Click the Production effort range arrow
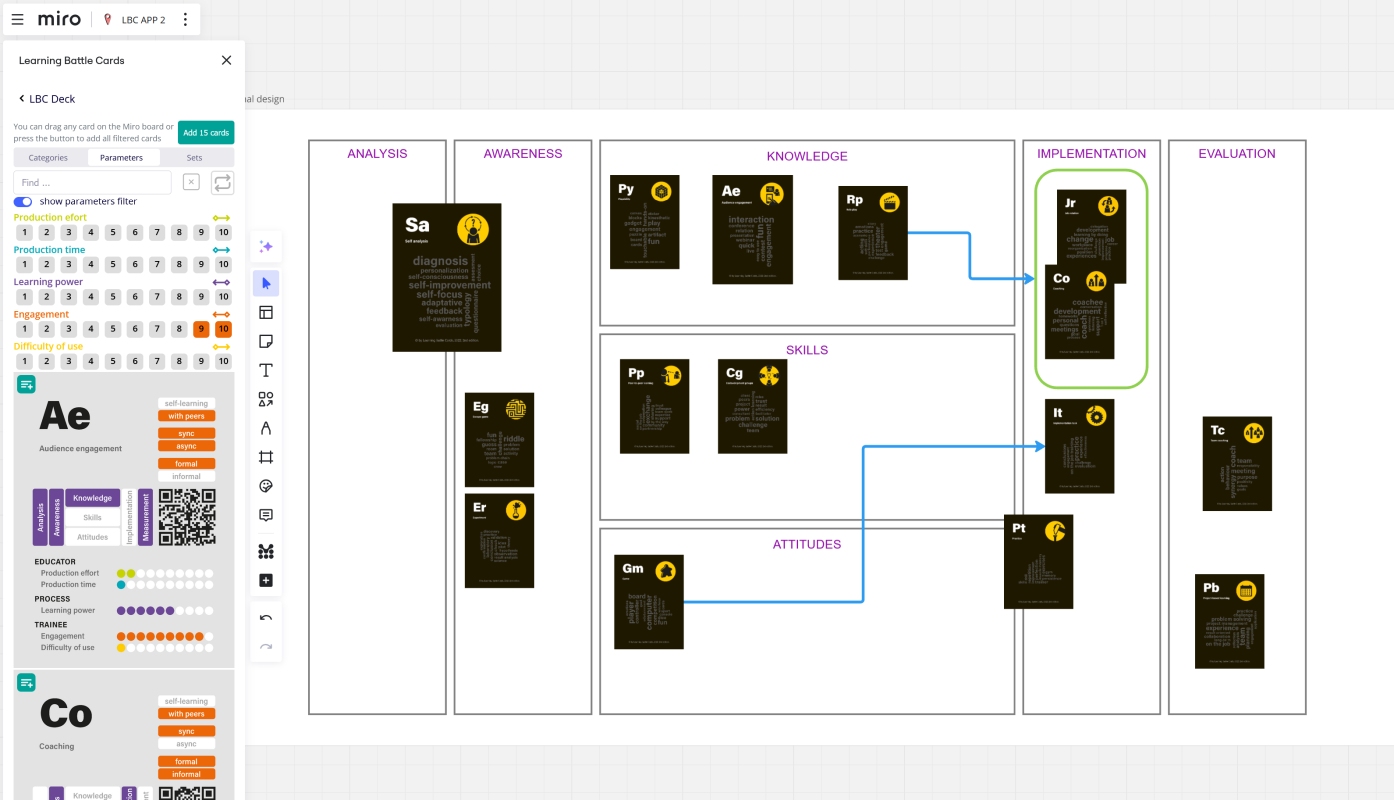 pos(222,218)
